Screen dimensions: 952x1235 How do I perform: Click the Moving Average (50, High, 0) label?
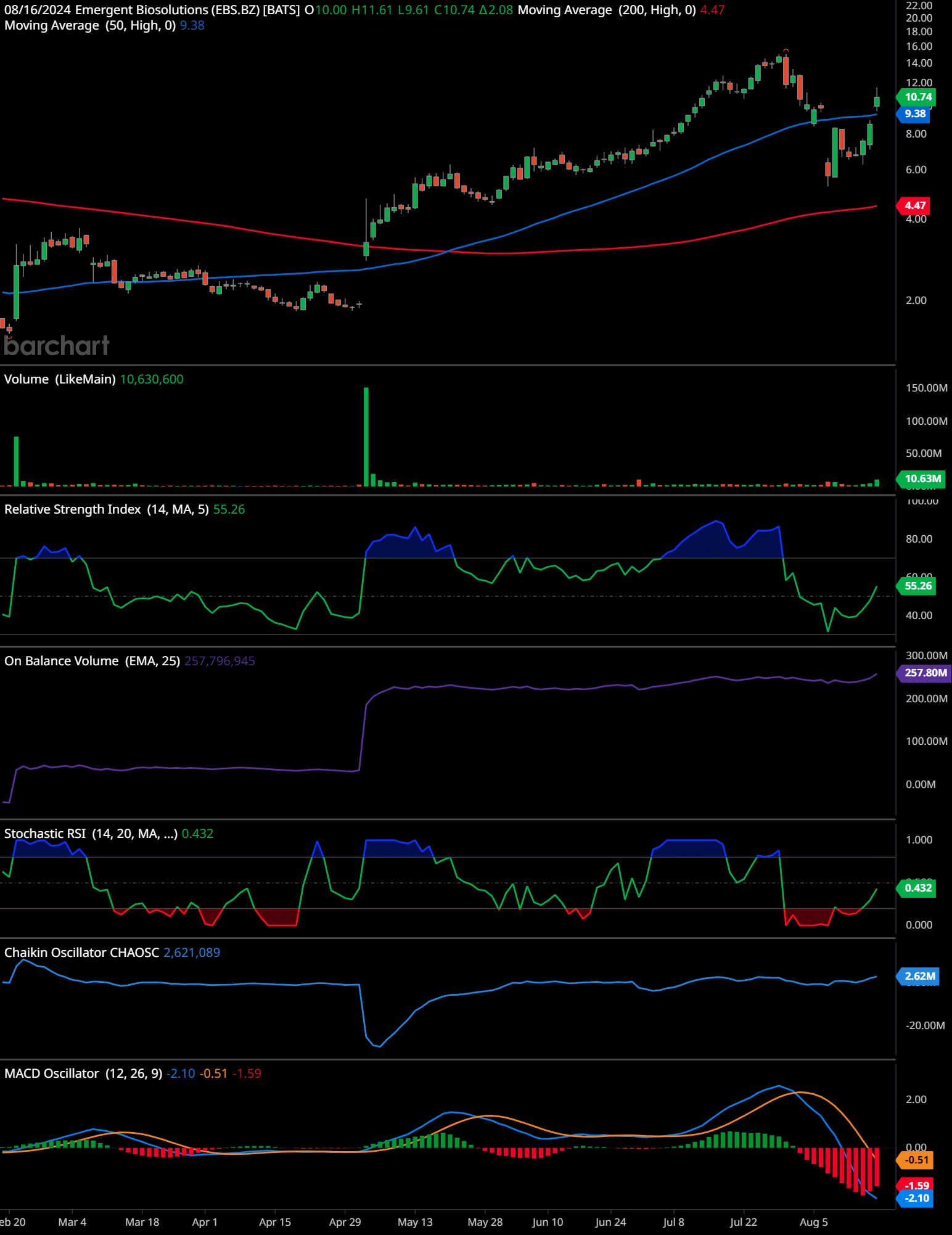[x=90, y=25]
